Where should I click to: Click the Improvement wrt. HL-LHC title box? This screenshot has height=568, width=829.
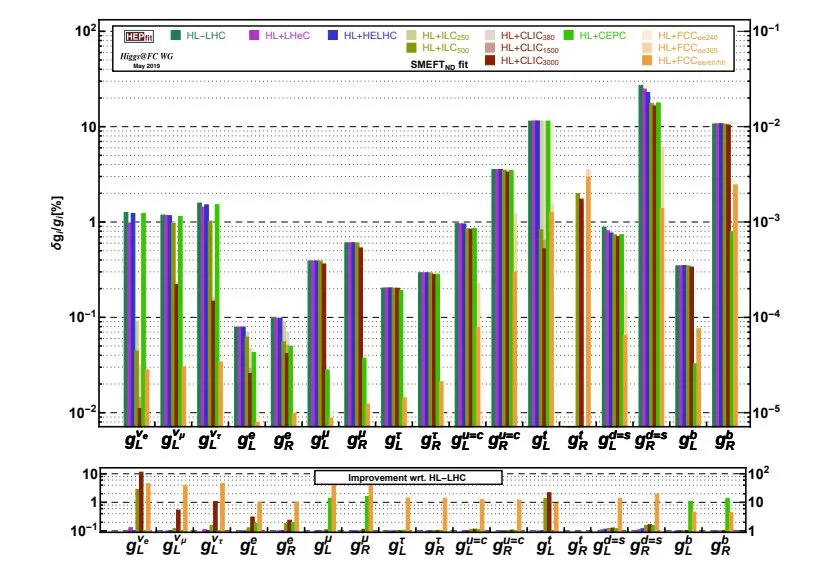(x=408, y=478)
